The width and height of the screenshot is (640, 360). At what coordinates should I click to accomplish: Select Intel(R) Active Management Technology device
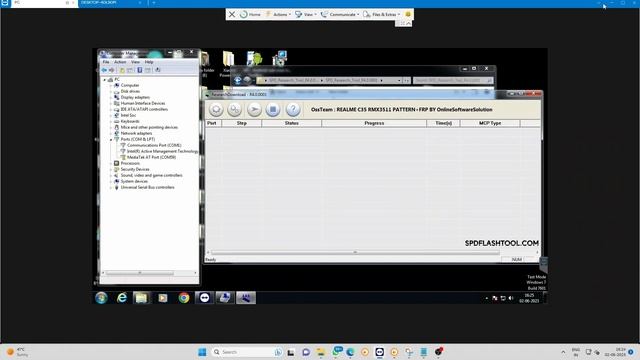pos(162,151)
